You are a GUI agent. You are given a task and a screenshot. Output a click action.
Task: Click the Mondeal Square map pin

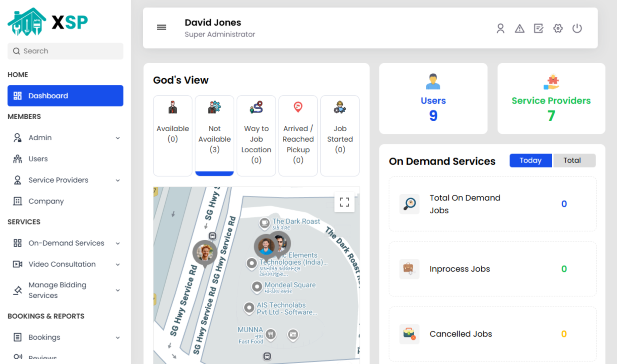click(x=257, y=287)
